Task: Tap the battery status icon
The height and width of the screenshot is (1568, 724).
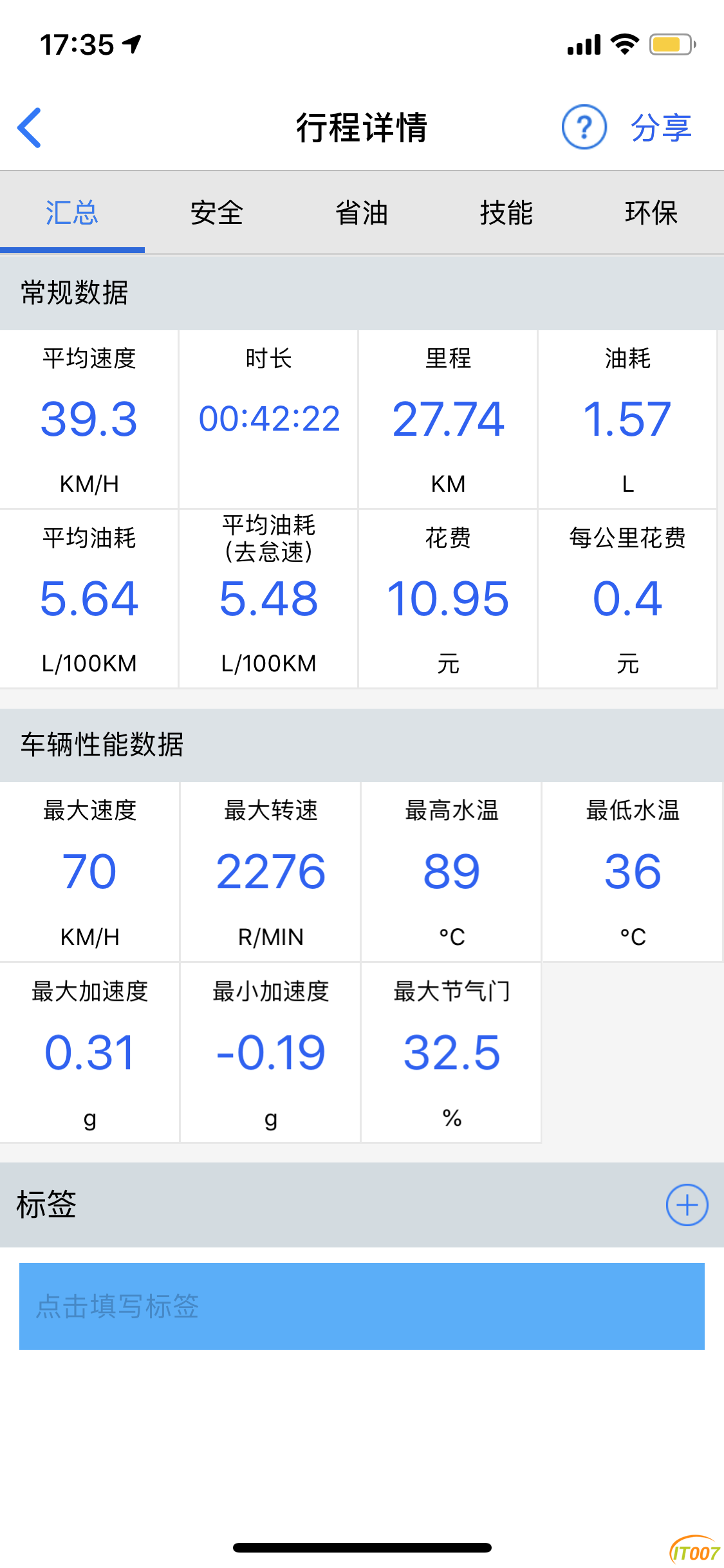Action: pyautogui.click(x=673, y=44)
